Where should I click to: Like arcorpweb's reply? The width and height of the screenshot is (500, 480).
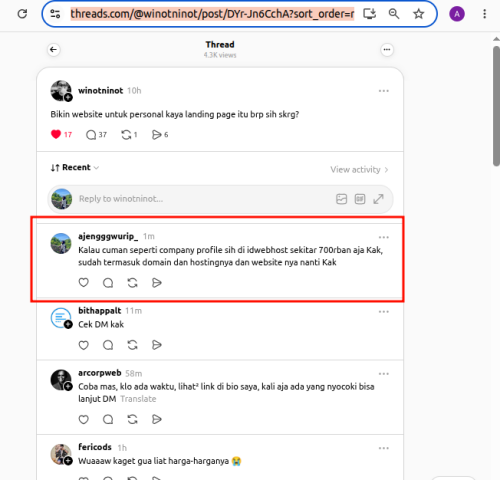coord(83,419)
